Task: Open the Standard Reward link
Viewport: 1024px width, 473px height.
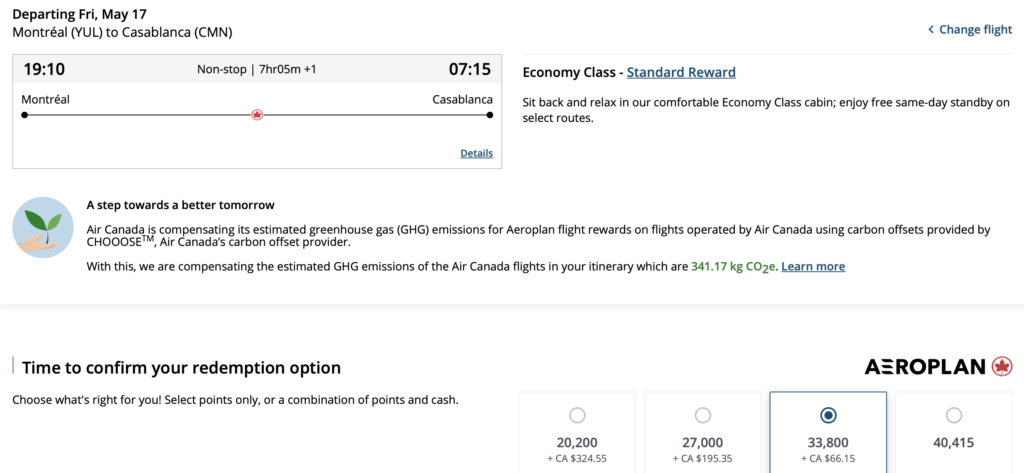Action: click(681, 72)
